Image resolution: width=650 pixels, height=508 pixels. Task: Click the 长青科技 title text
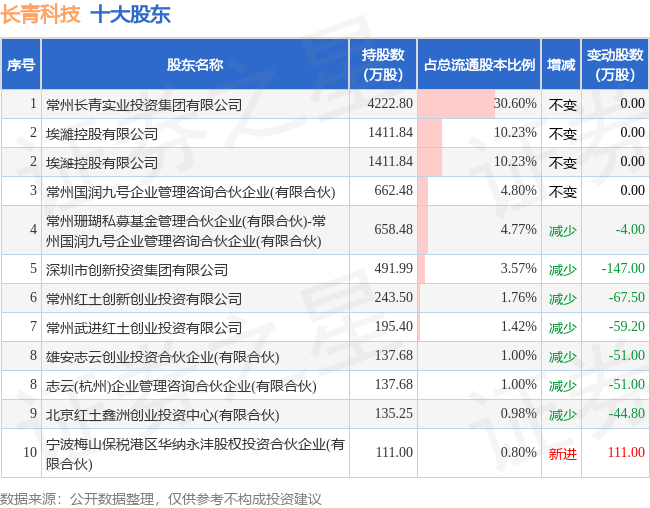(x=41, y=14)
